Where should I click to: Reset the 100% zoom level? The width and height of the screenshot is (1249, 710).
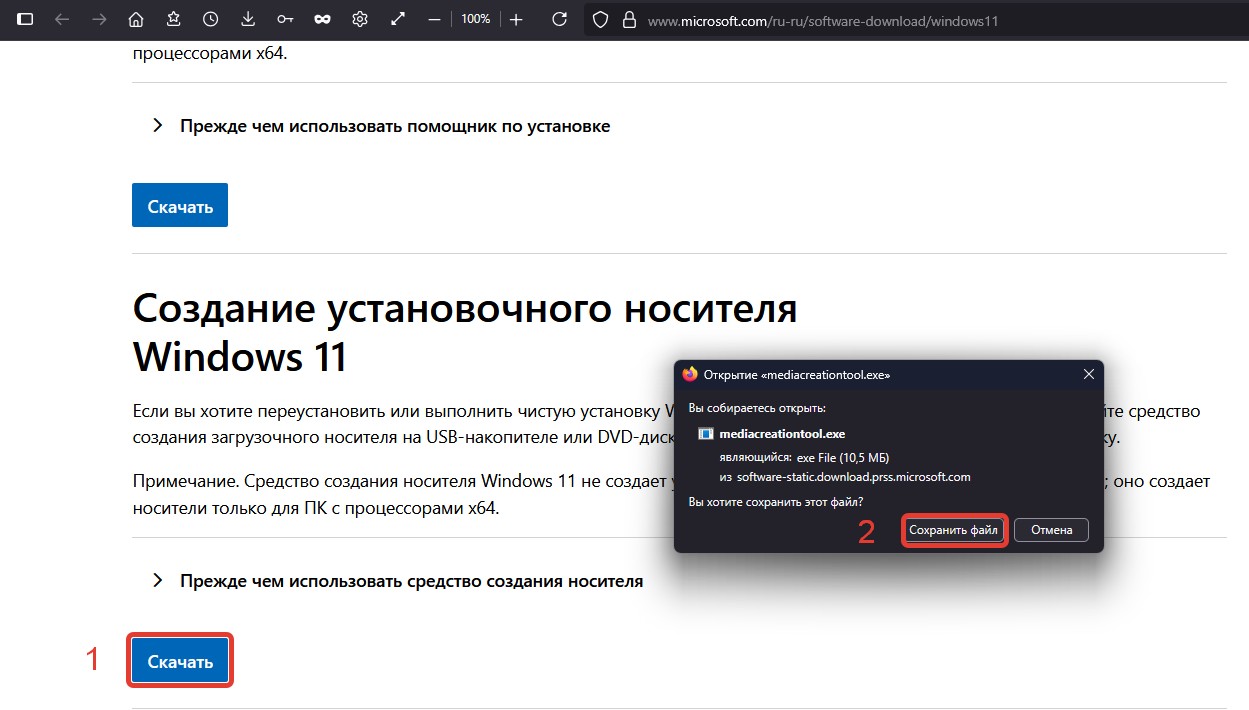pyautogui.click(x=476, y=19)
